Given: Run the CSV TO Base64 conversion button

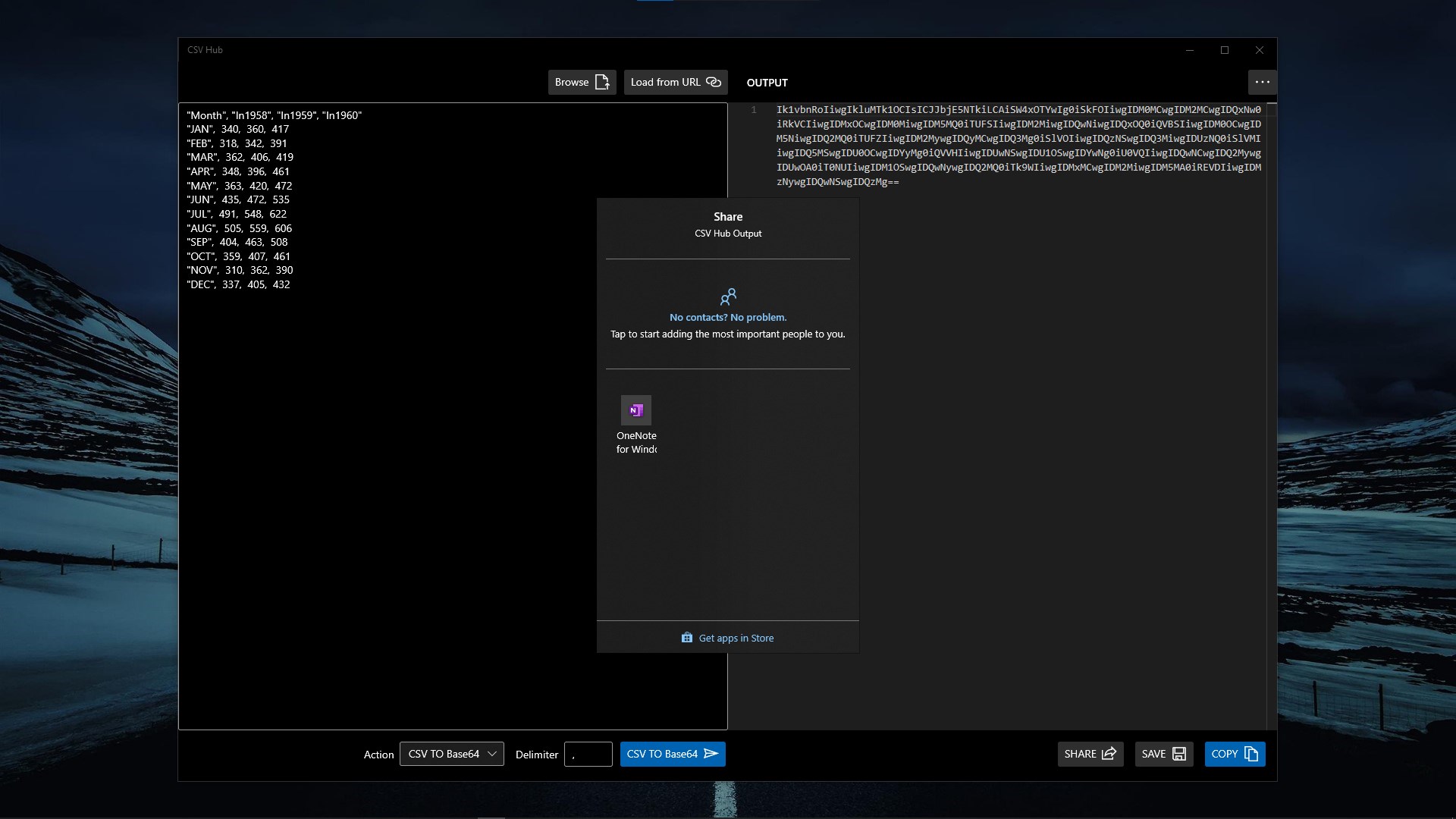Looking at the screenshot, I should click(673, 754).
